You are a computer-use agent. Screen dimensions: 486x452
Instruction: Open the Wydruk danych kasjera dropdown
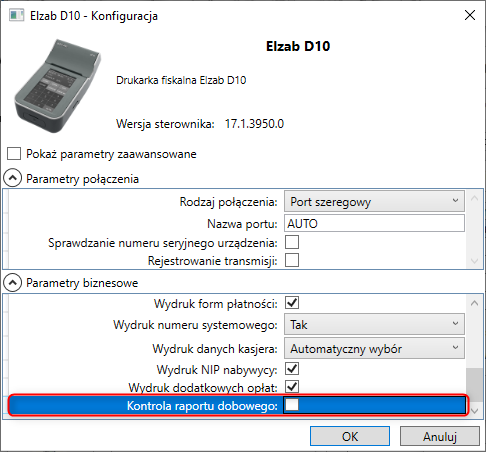[x=374, y=348]
